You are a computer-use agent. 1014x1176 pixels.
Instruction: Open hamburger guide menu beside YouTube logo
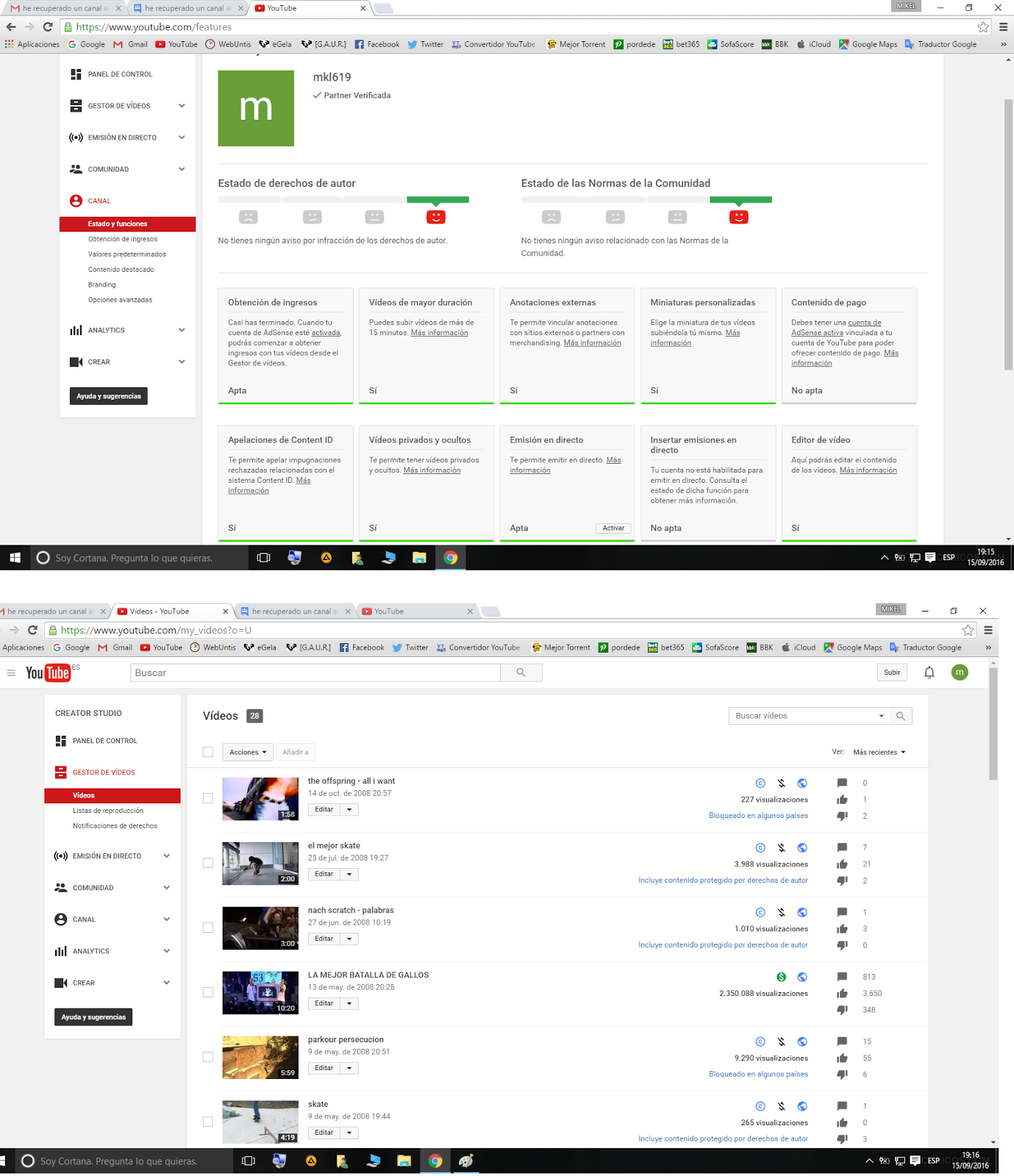[x=11, y=673]
